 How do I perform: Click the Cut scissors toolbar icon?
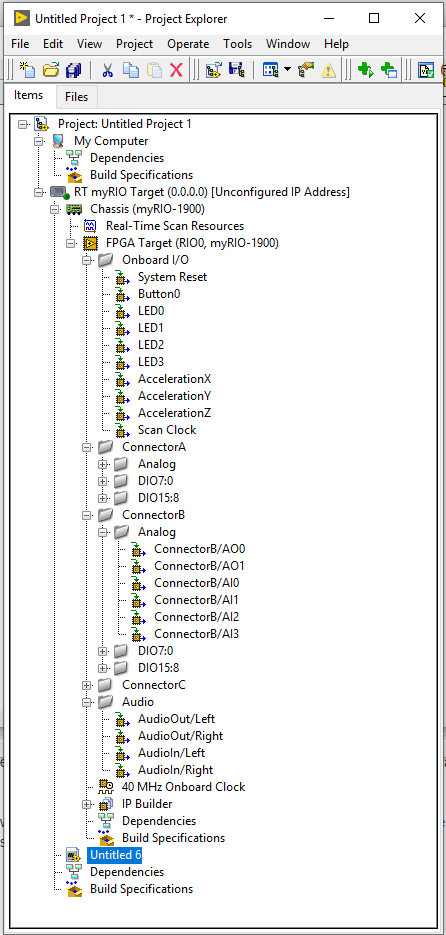click(107, 70)
